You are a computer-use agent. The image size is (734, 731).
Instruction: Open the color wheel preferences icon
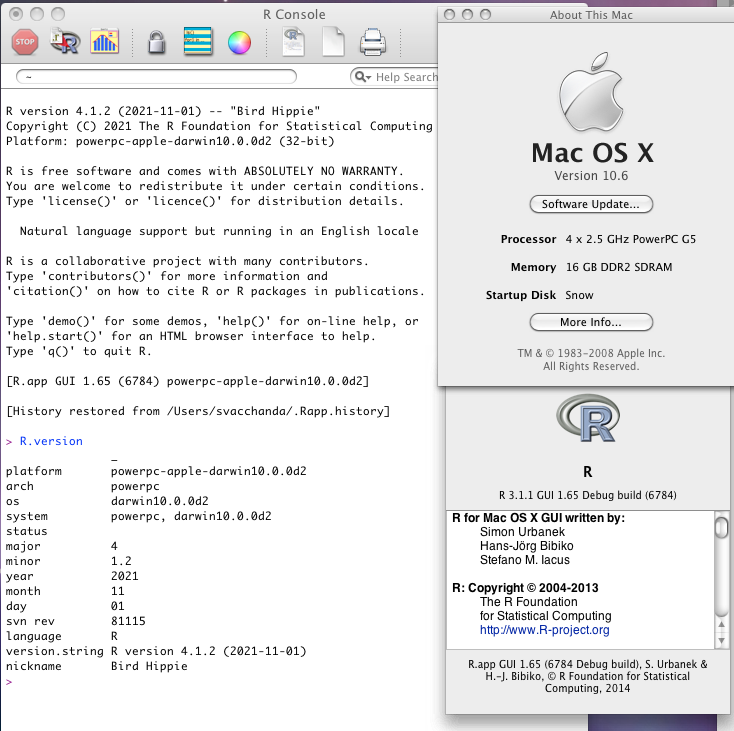239,43
